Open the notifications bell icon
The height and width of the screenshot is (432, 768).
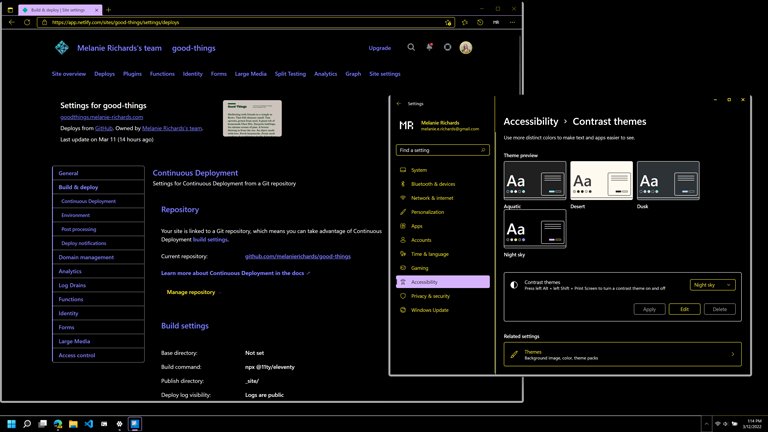[x=429, y=47]
